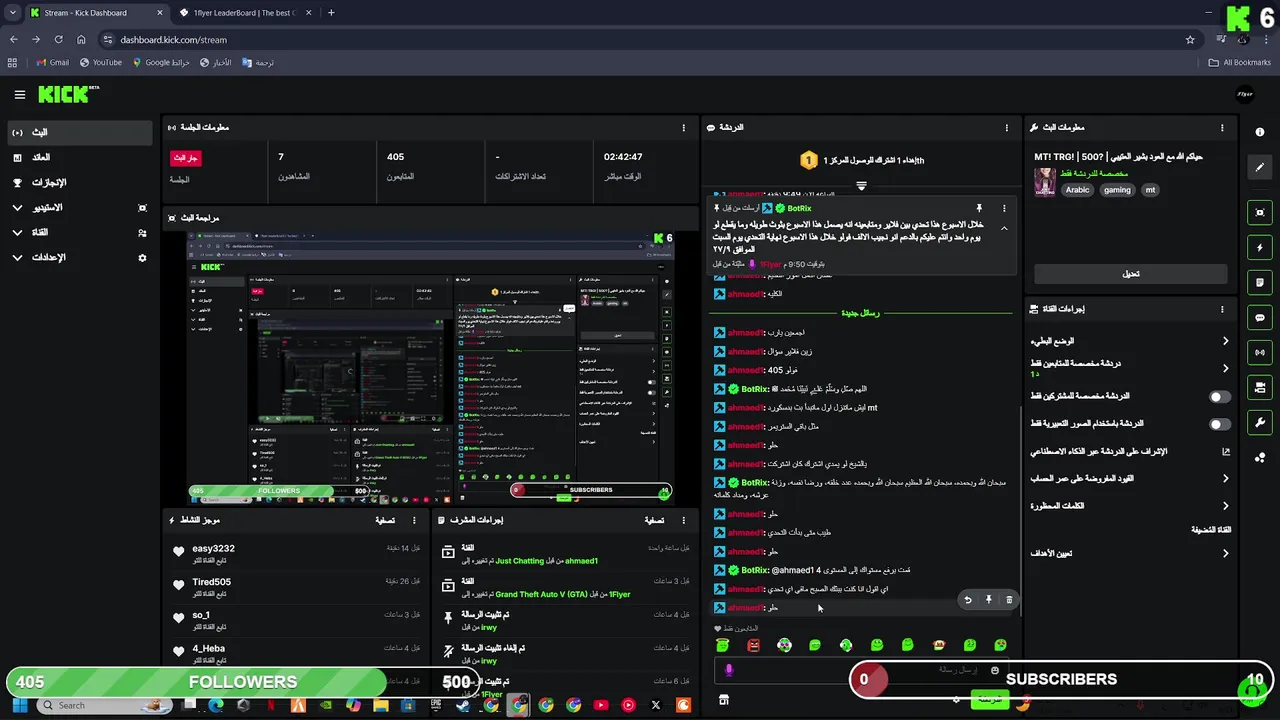Screen dimensions: 1280x720
Task: Open the three-dot menu of موجز النشاط panel
Action: pyautogui.click(x=412, y=520)
